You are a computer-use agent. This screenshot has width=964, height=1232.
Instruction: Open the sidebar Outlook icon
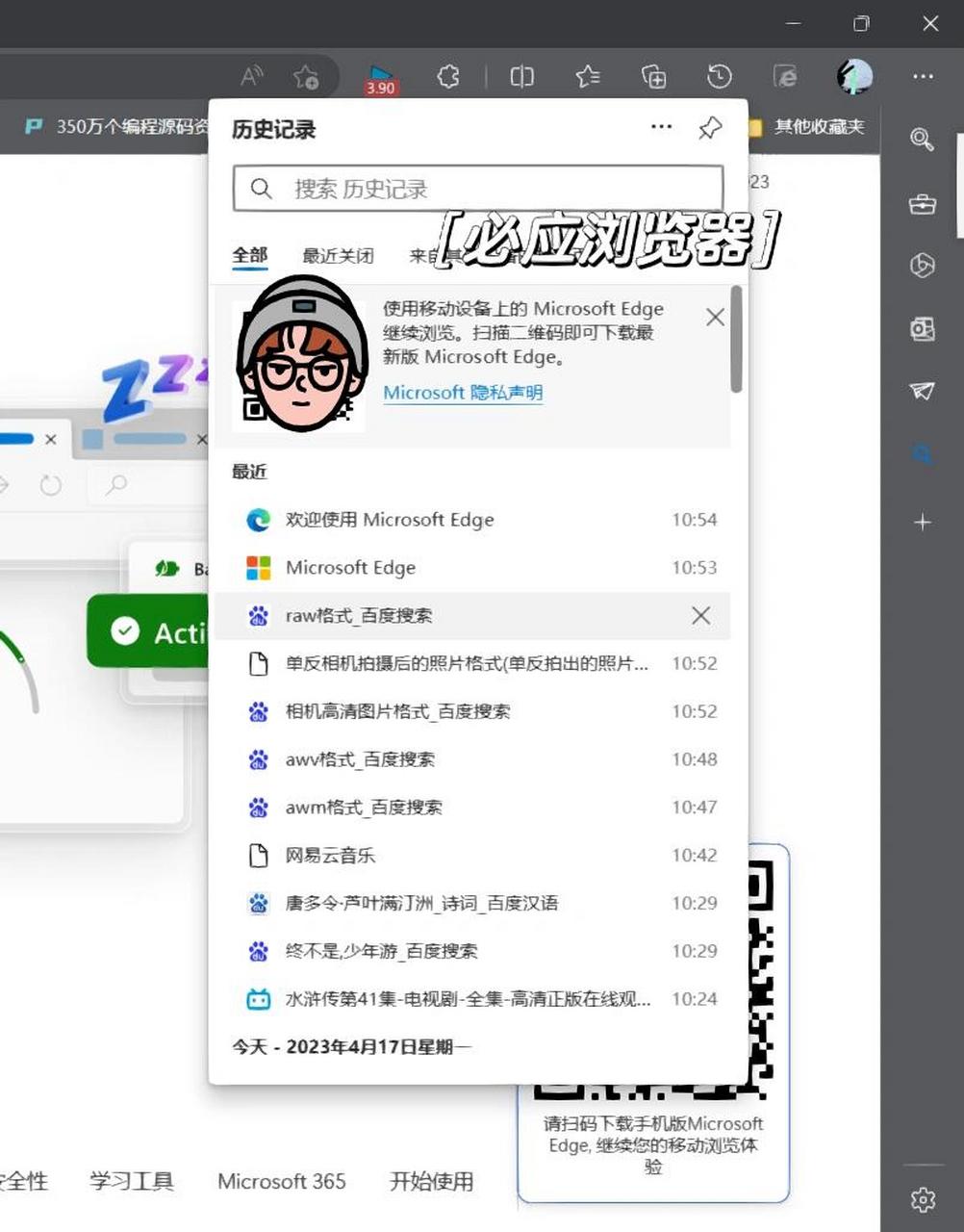(x=922, y=329)
